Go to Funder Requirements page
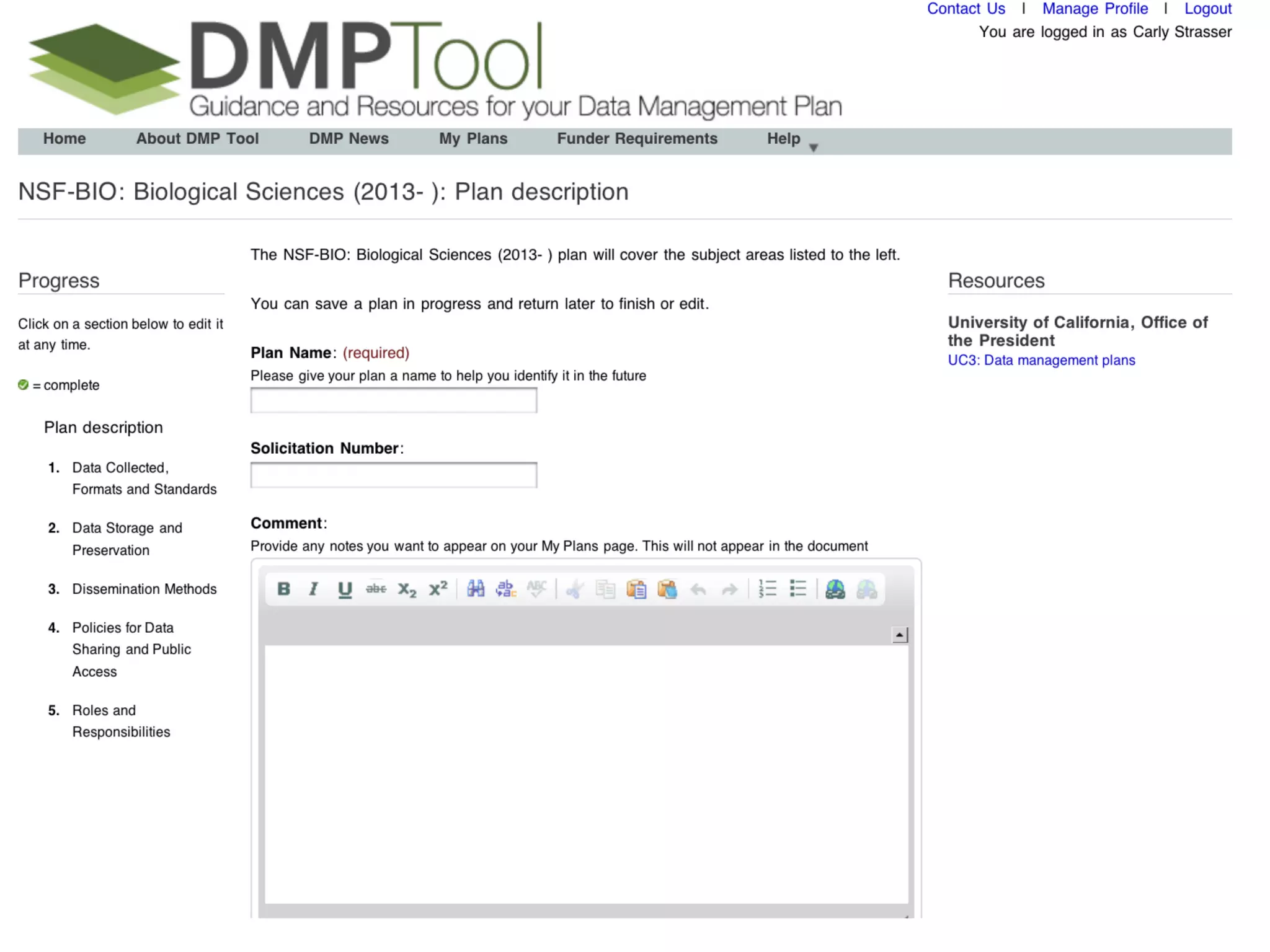This screenshot has height=952, width=1270. [637, 139]
